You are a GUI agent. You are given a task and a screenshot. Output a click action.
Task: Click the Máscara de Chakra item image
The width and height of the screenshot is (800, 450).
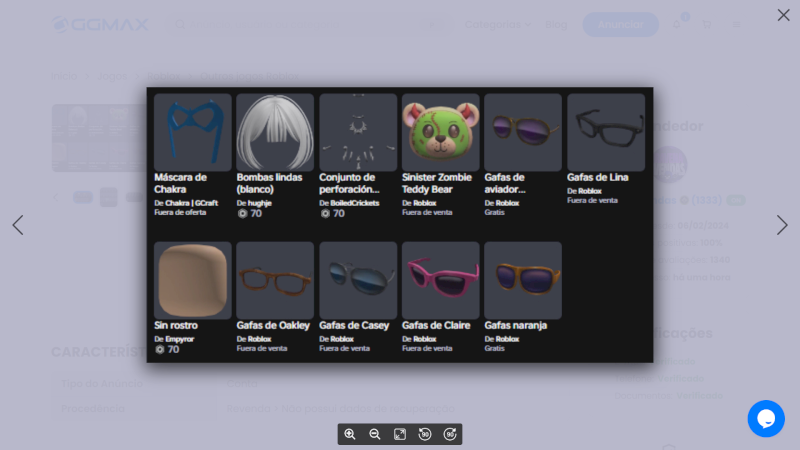(192, 132)
